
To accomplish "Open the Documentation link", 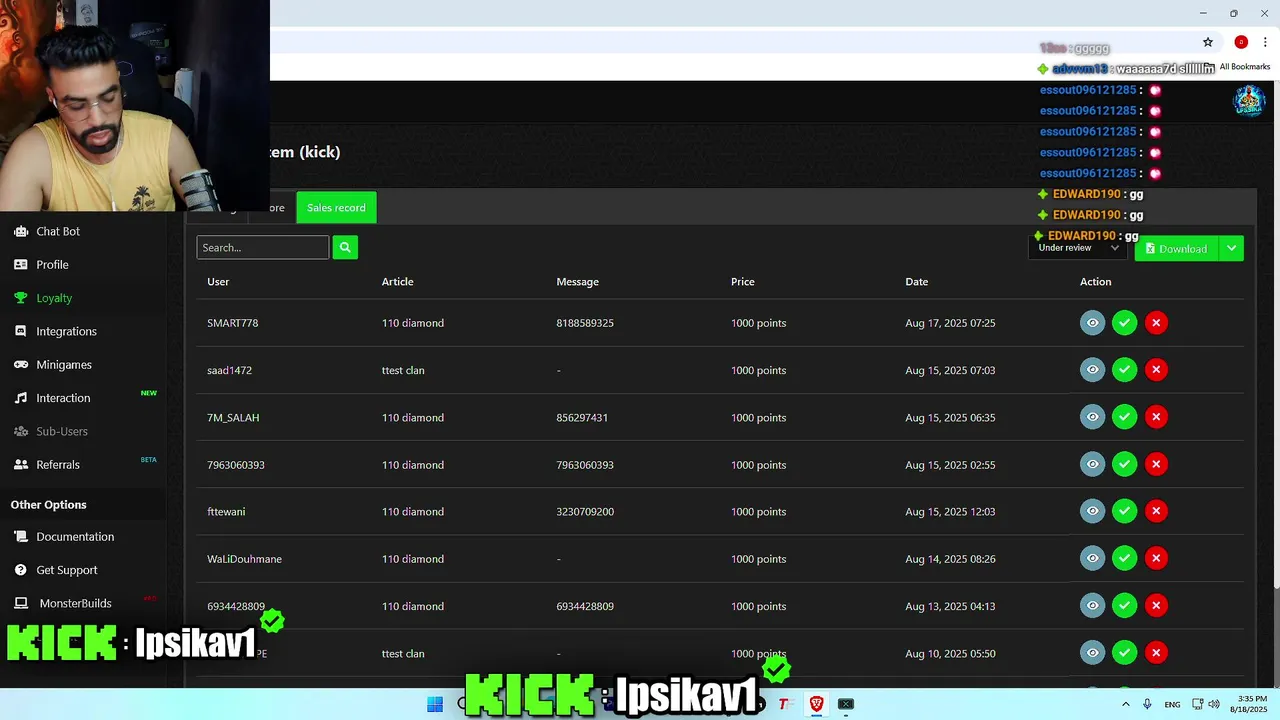I will click(75, 536).
